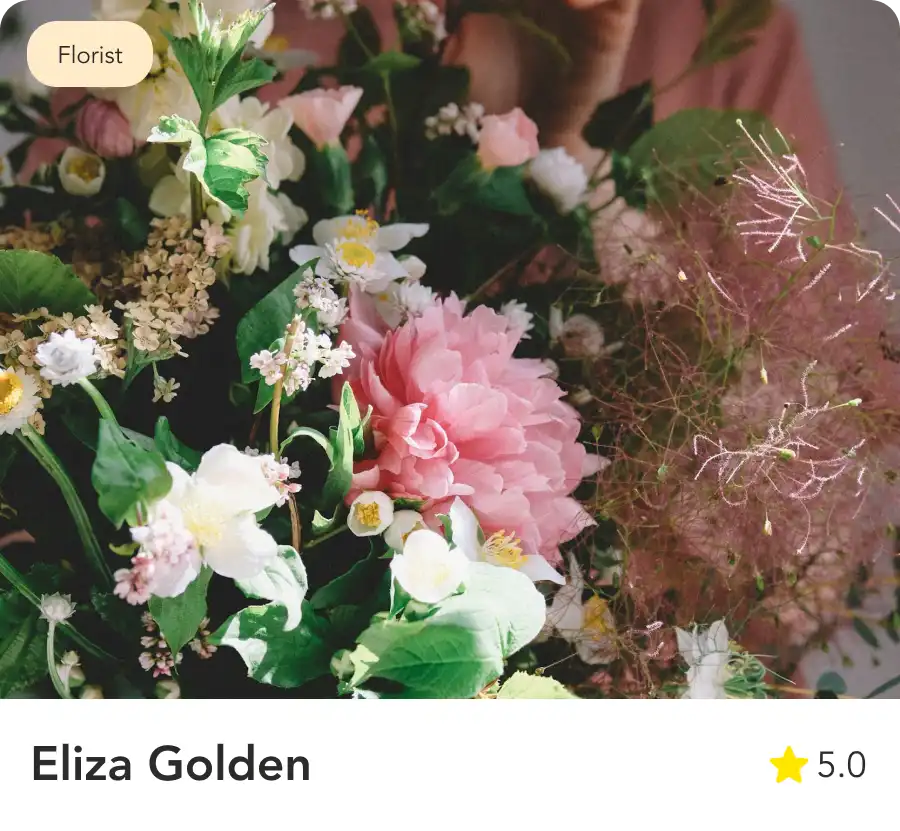Click the yellow star rating icon
This screenshot has width=900, height=831.
[x=788, y=764]
